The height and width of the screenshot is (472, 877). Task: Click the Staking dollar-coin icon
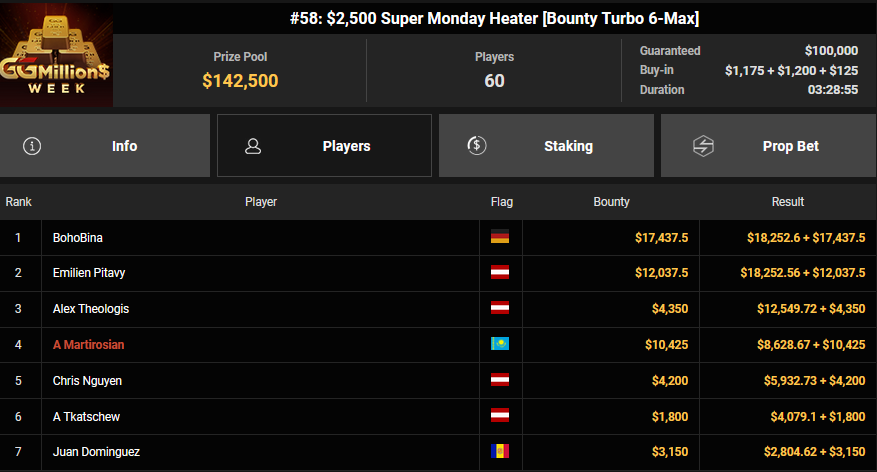point(477,146)
